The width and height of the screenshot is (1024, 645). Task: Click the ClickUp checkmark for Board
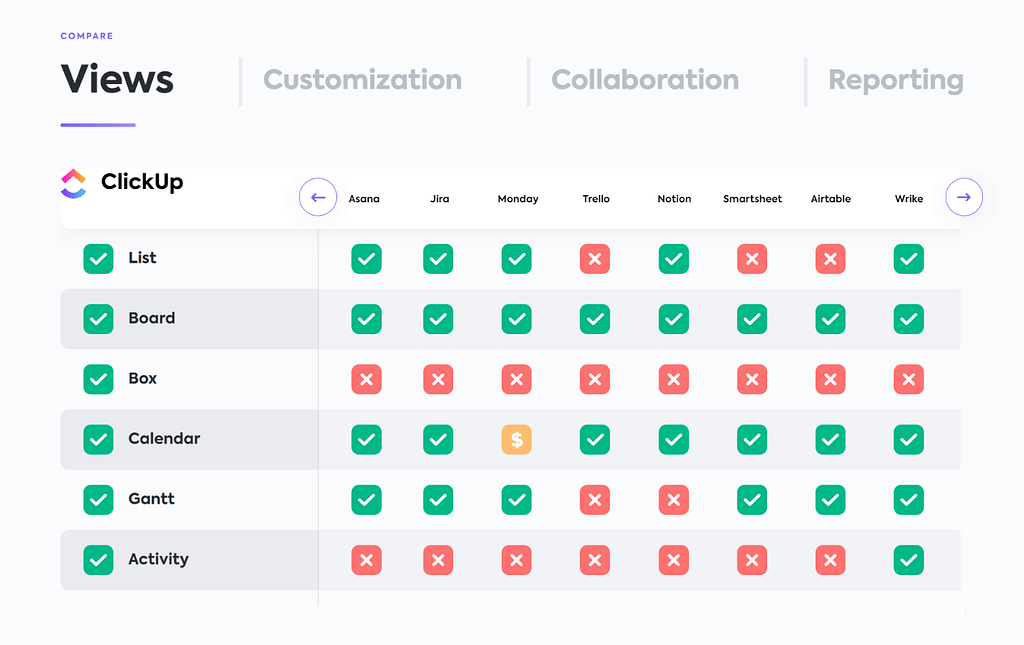(99, 319)
